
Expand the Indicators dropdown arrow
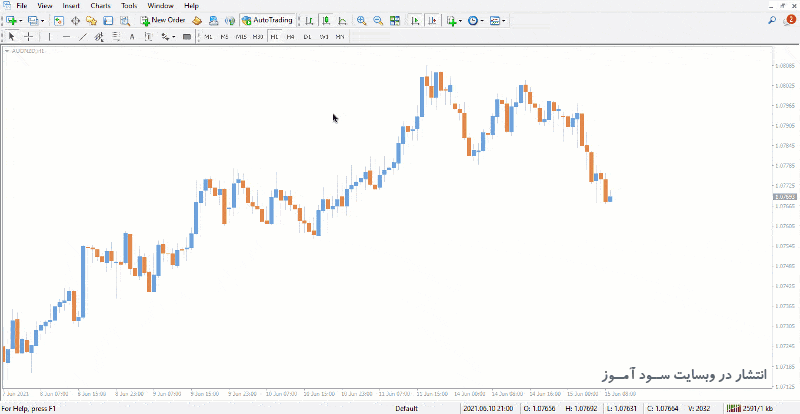[460, 21]
